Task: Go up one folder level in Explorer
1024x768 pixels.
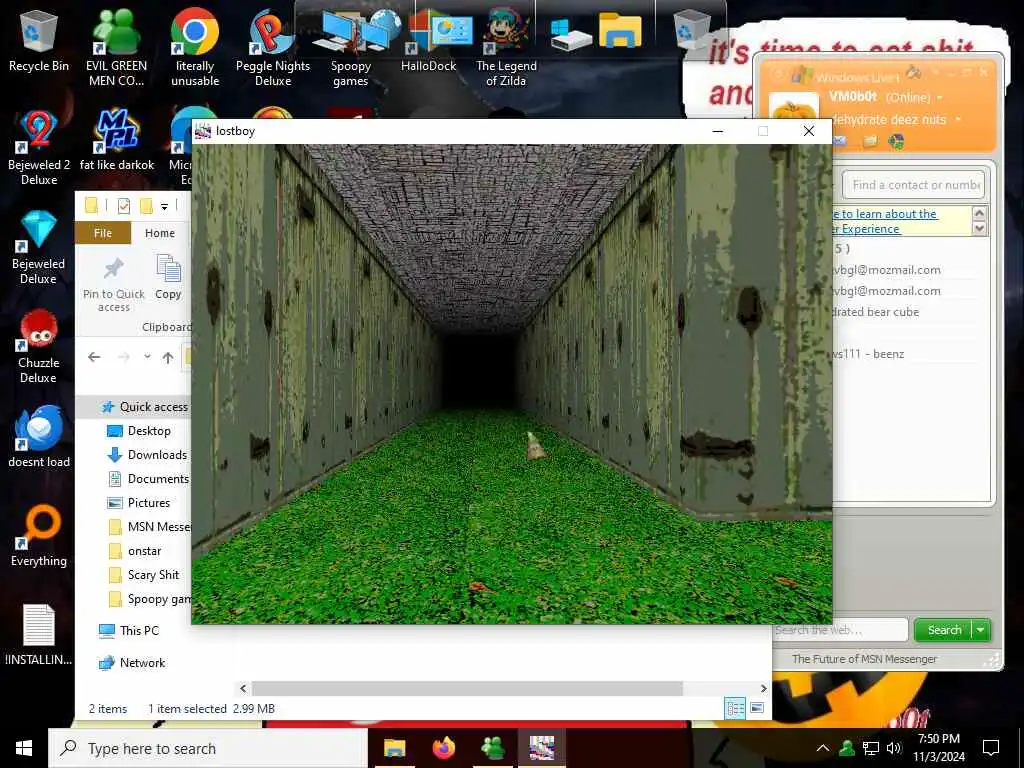Action: click(x=168, y=357)
